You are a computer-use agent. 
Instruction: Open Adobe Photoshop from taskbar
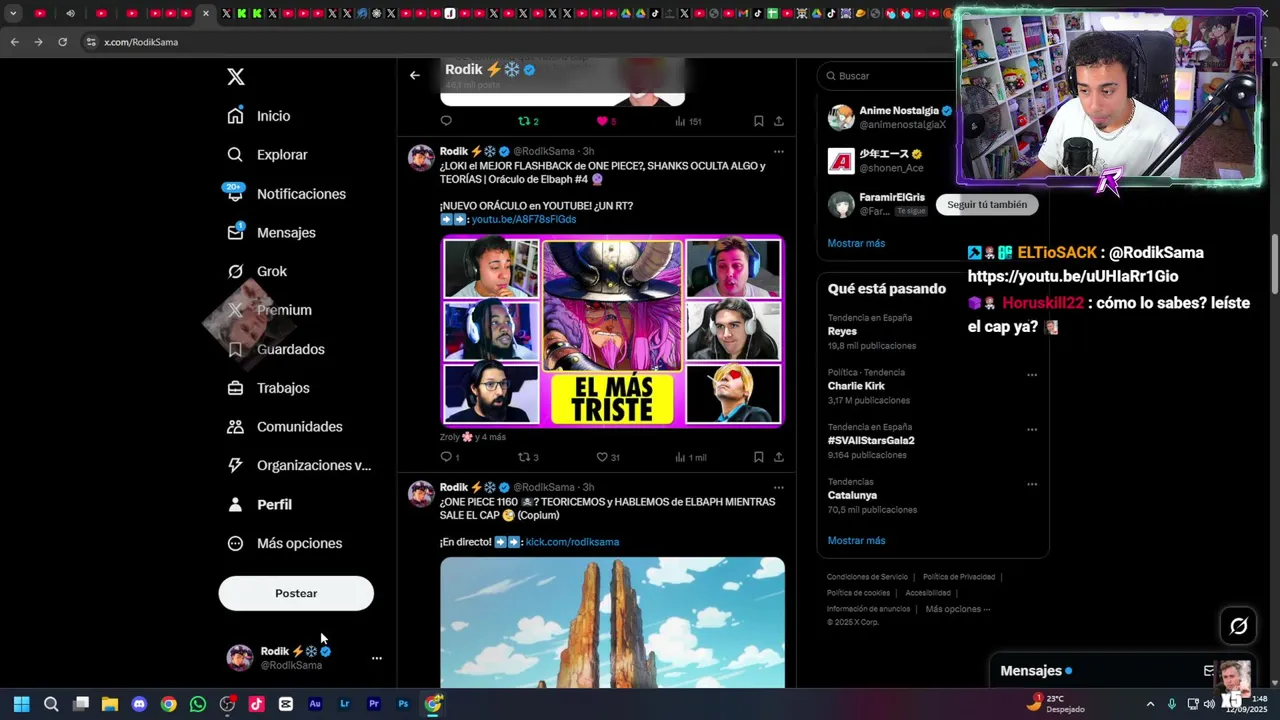click(403, 704)
